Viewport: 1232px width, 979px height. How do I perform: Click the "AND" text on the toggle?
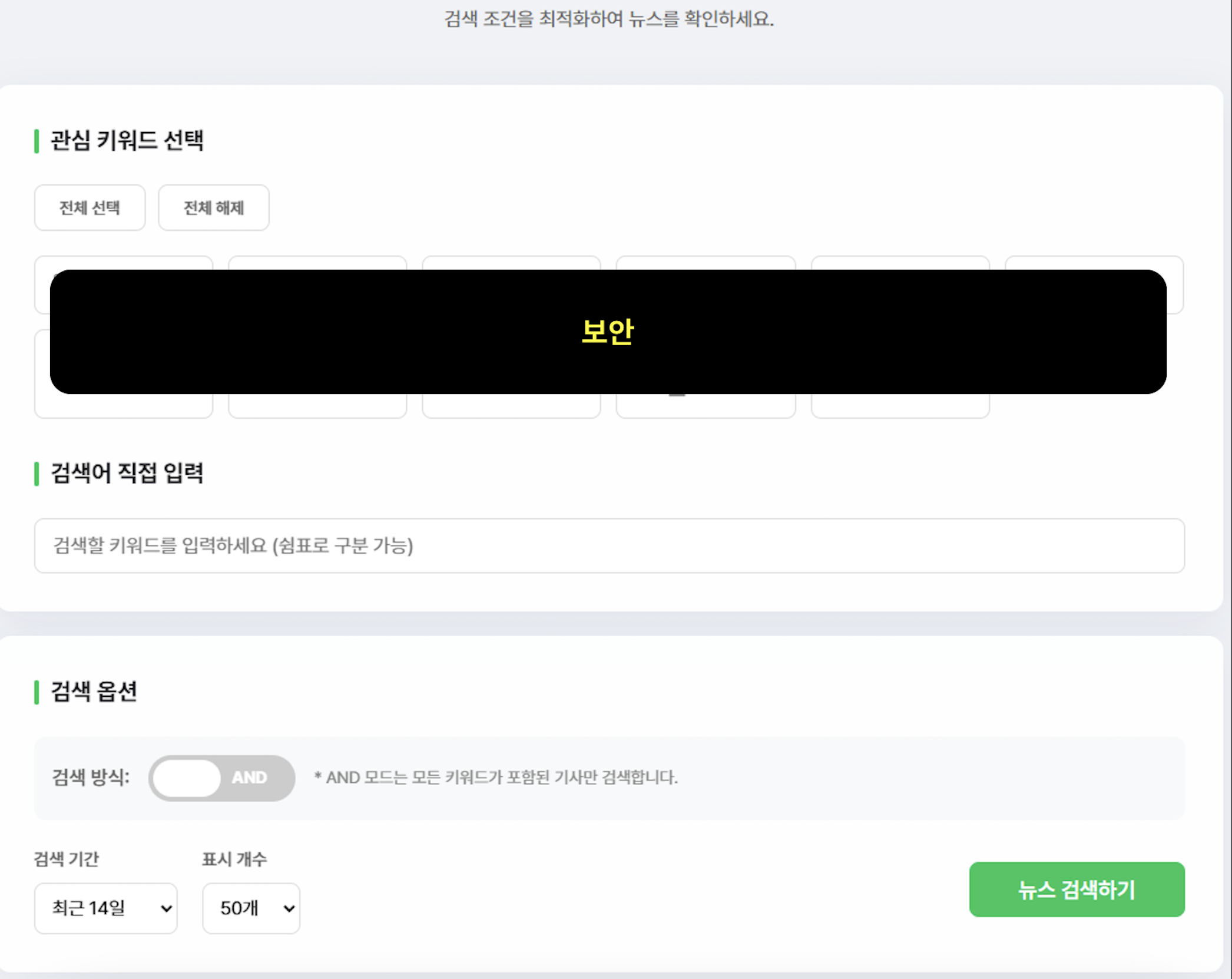click(x=249, y=778)
